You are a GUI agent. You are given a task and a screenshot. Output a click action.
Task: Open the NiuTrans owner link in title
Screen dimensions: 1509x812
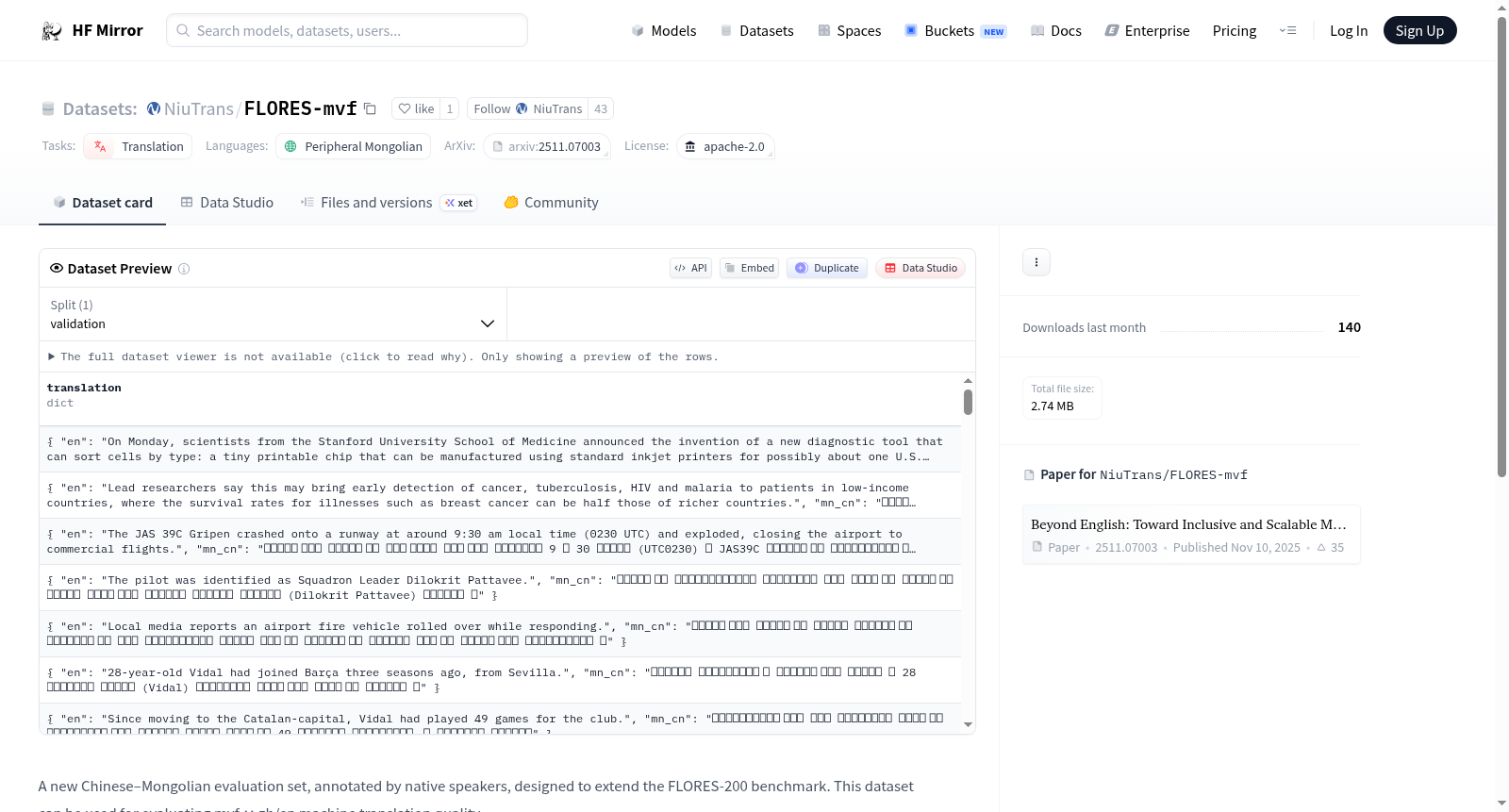pyautogui.click(x=199, y=109)
